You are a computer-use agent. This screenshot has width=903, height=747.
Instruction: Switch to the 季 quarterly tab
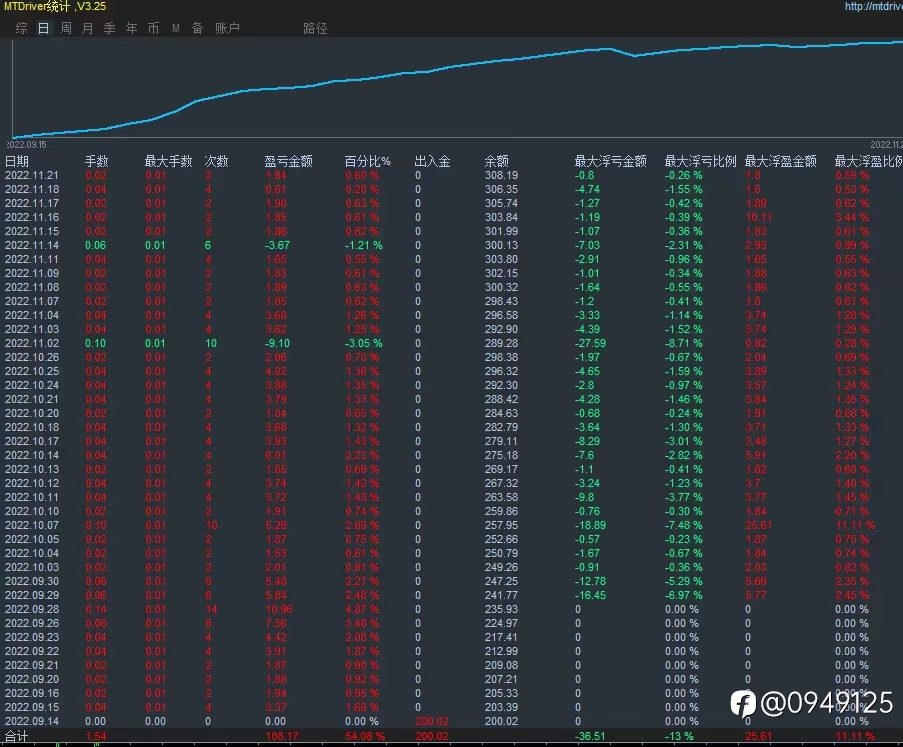pos(109,28)
